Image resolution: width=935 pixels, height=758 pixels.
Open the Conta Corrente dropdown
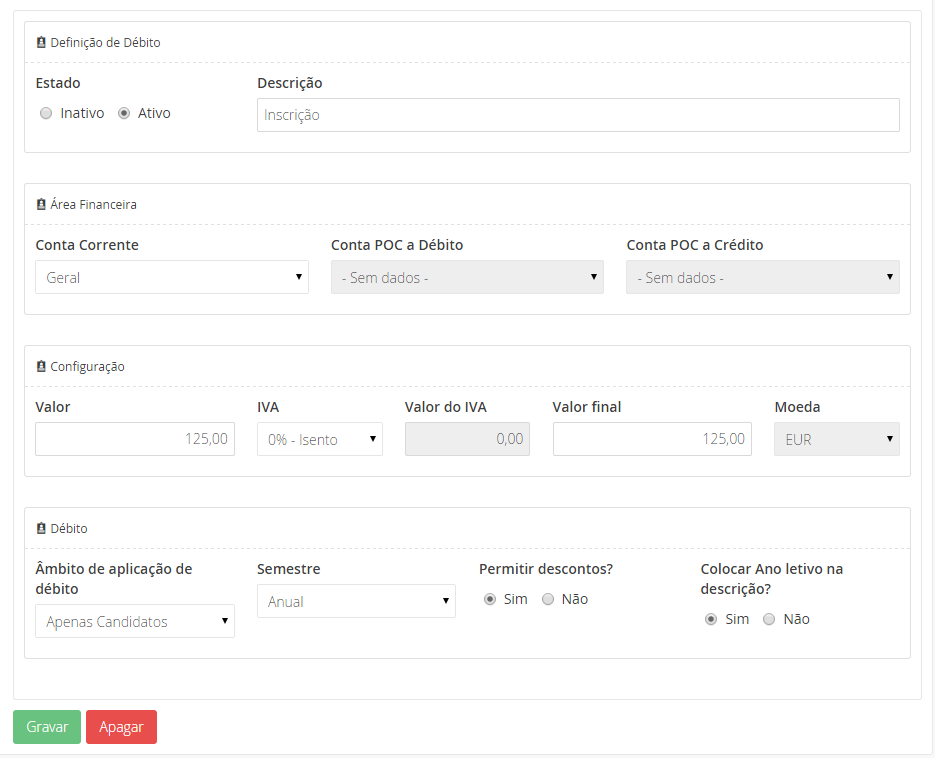pyautogui.click(x=172, y=278)
